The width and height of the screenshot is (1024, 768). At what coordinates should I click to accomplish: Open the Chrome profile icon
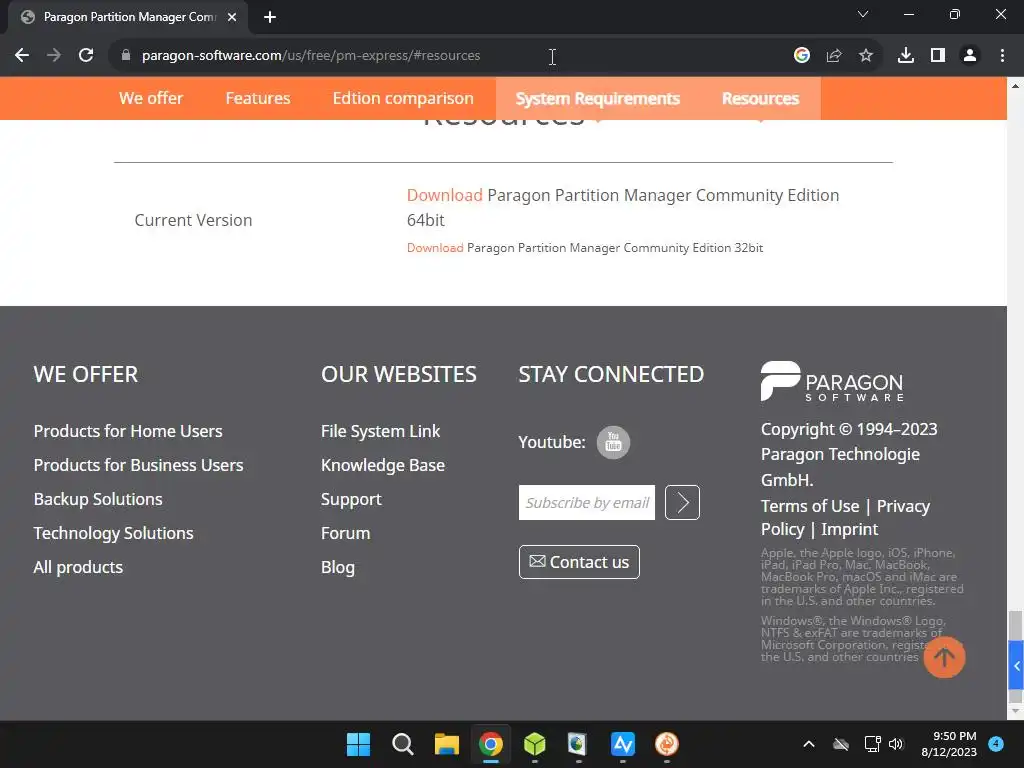click(970, 56)
